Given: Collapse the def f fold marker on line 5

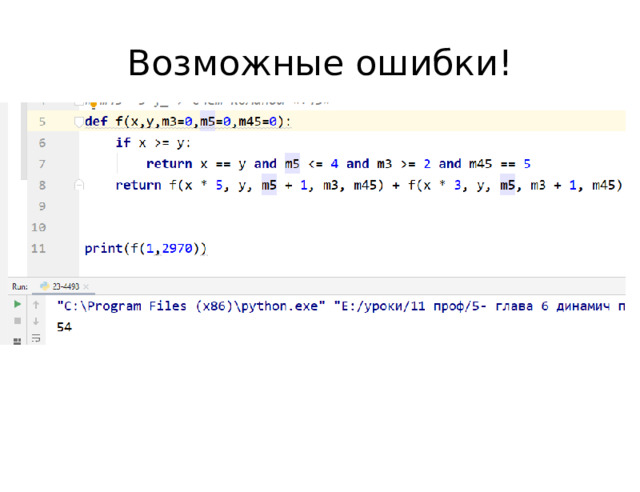Looking at the screenshot, I should coord(79,122).
